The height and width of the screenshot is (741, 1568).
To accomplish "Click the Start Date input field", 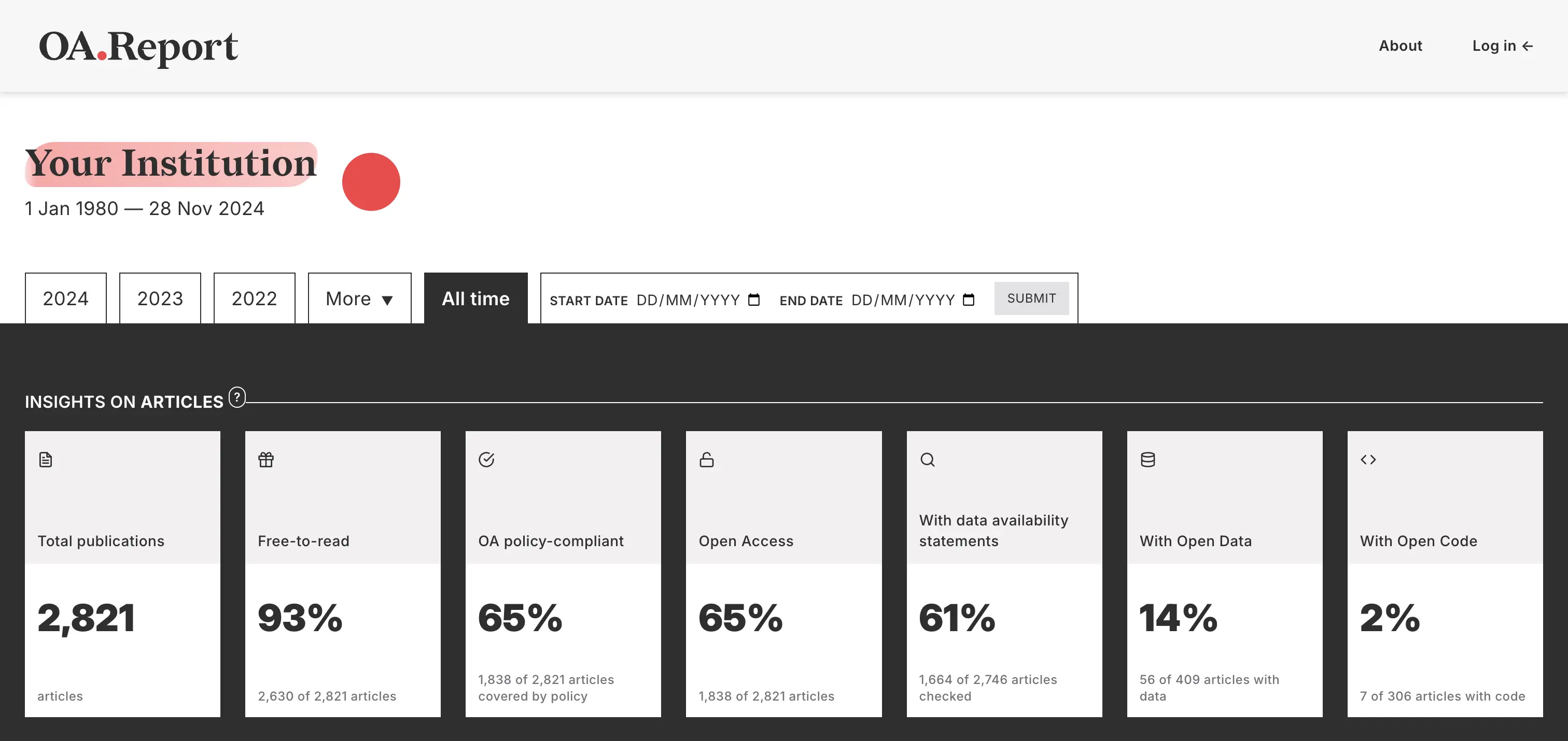I will click(687, 300).
